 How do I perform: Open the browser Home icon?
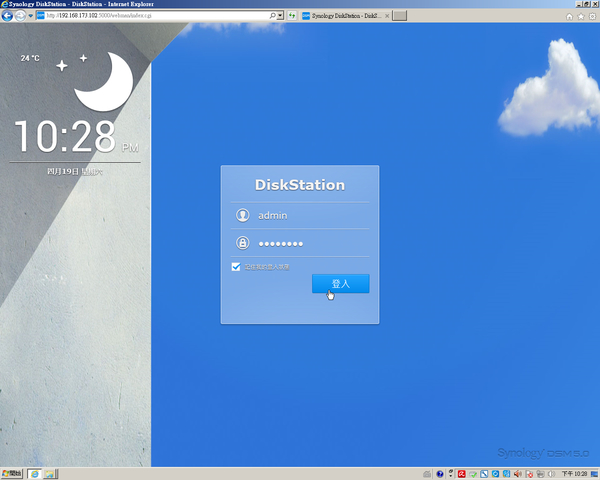coord(570,17)
